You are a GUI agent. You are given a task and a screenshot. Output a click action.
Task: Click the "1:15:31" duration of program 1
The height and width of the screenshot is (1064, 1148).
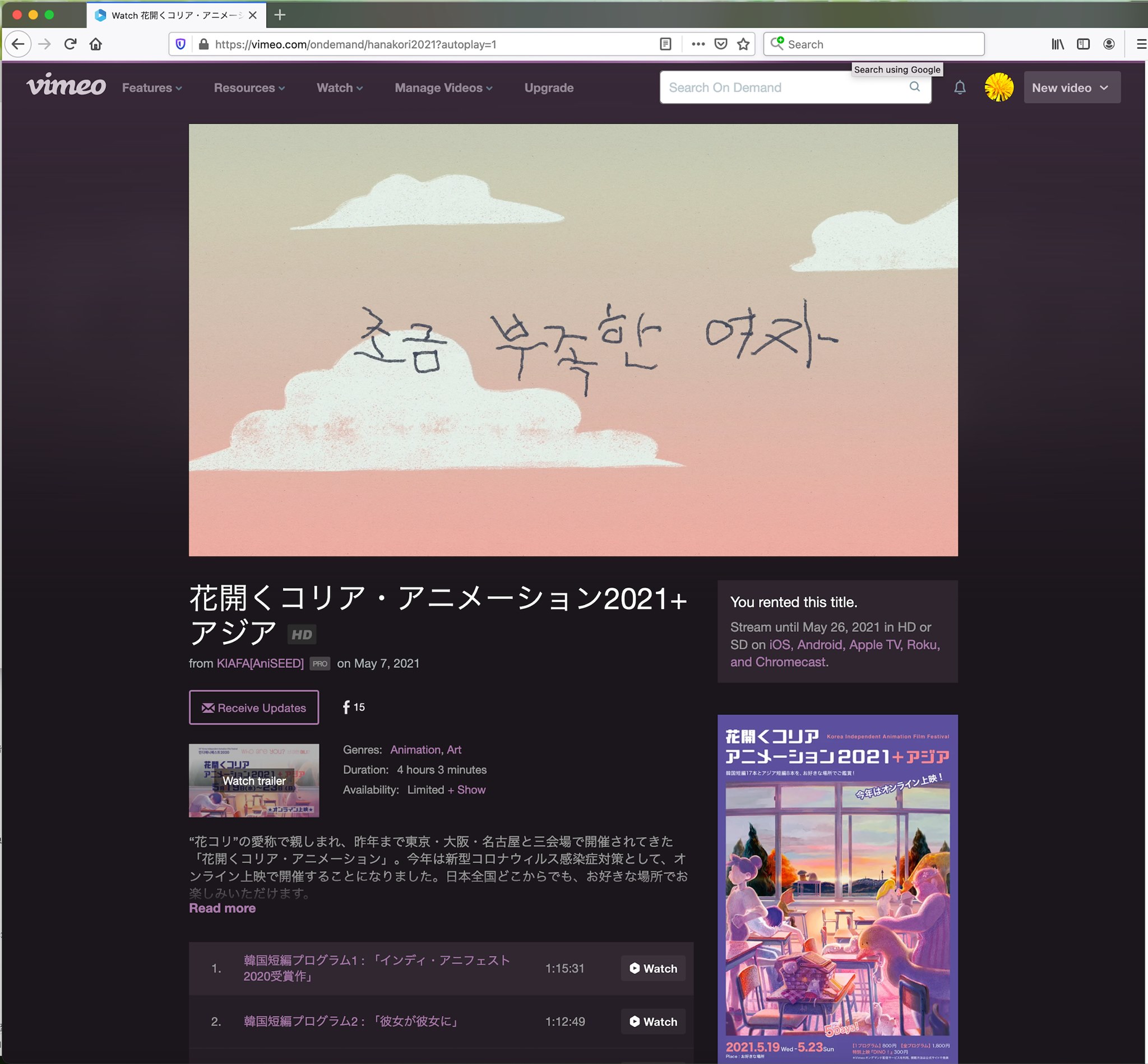pyautogui.click(x=565, y=968)
